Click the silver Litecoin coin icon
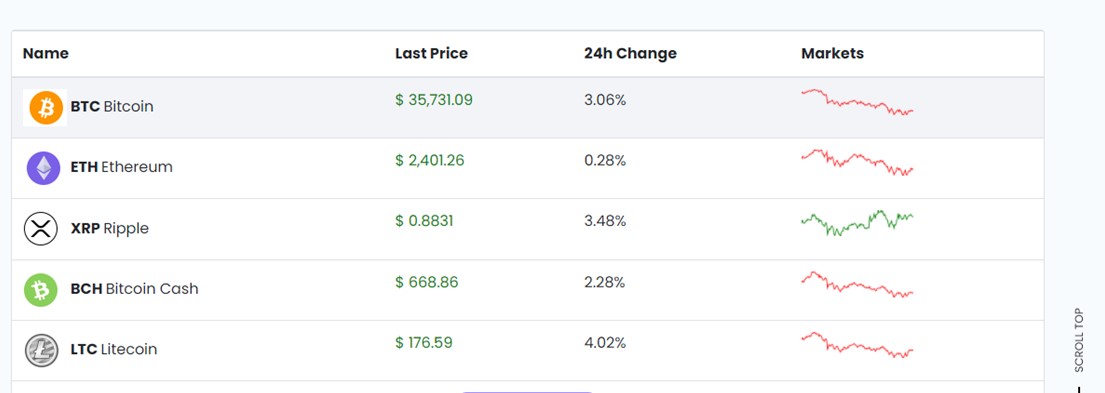The width and height of the screenshot is (1105, 393). (42, 350)
